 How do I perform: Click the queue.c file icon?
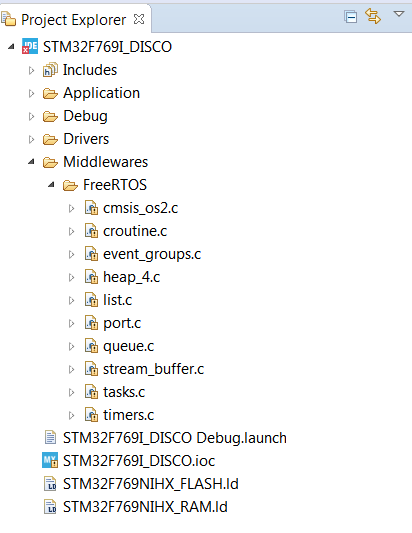[91, 346]
